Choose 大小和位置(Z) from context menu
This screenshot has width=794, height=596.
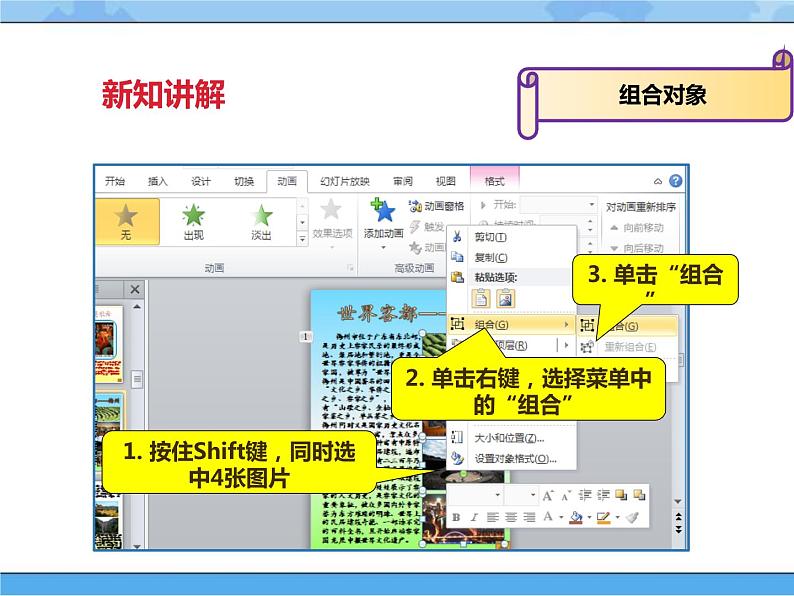click(x=509, y=438)
